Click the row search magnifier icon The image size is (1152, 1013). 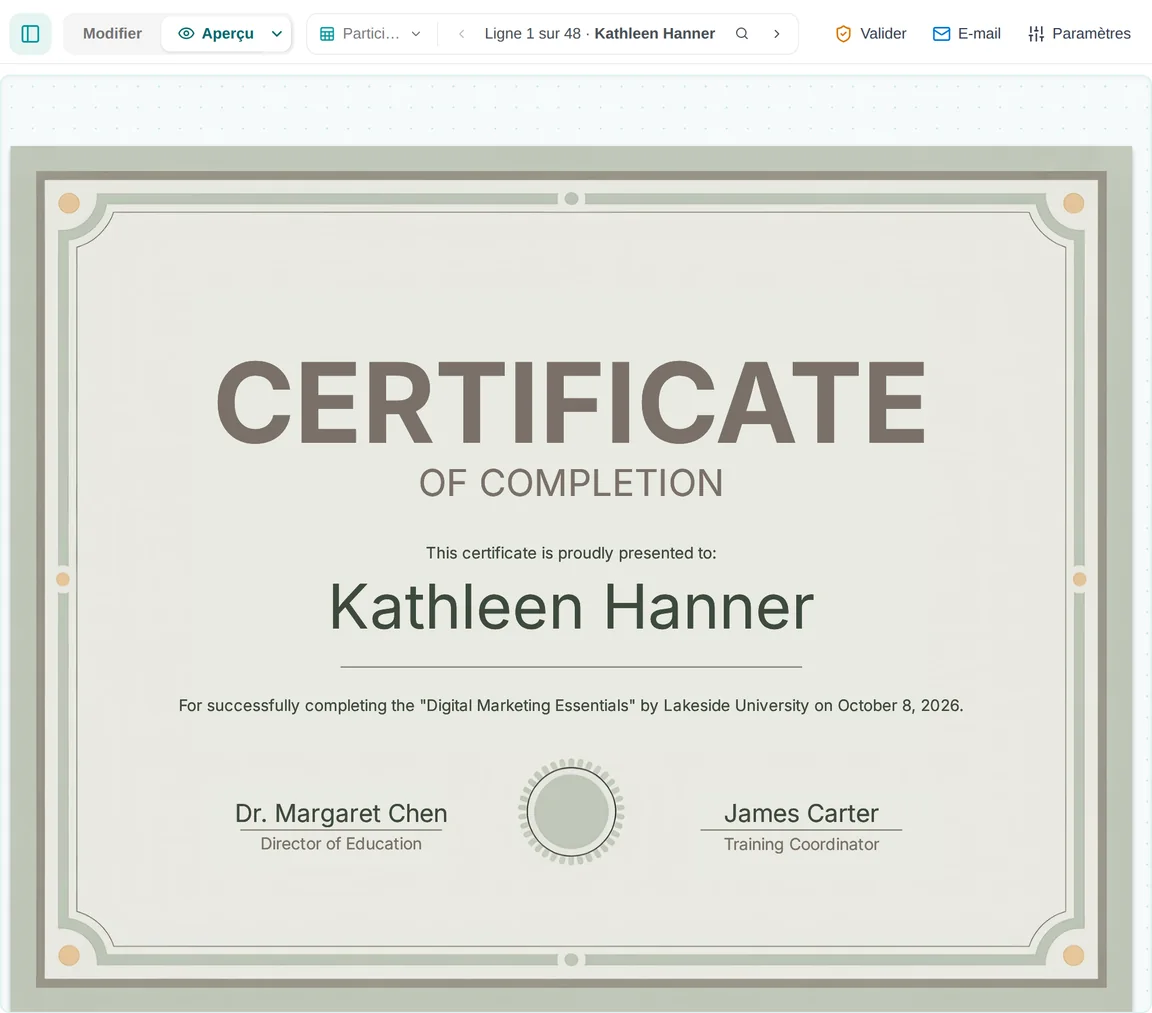pos(742,34)
